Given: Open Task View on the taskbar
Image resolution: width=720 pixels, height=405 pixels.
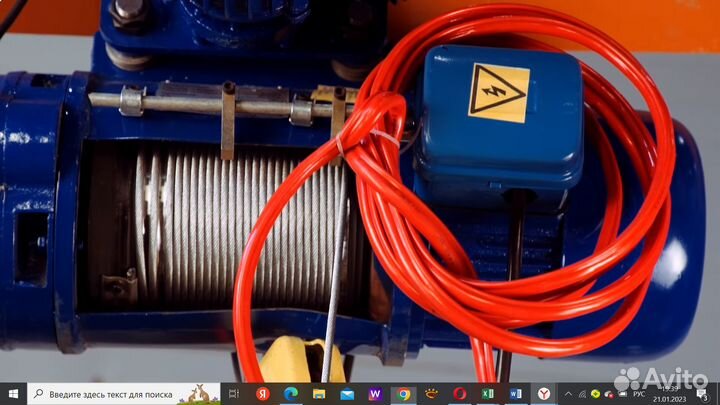Looking at the screenshot, I should (233, 394).
